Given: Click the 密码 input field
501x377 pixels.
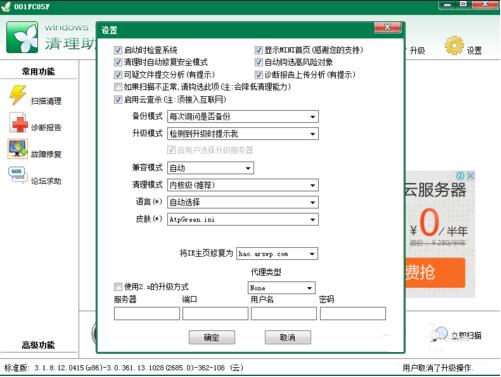Looking at the screenshot, I should pos(353,313).
